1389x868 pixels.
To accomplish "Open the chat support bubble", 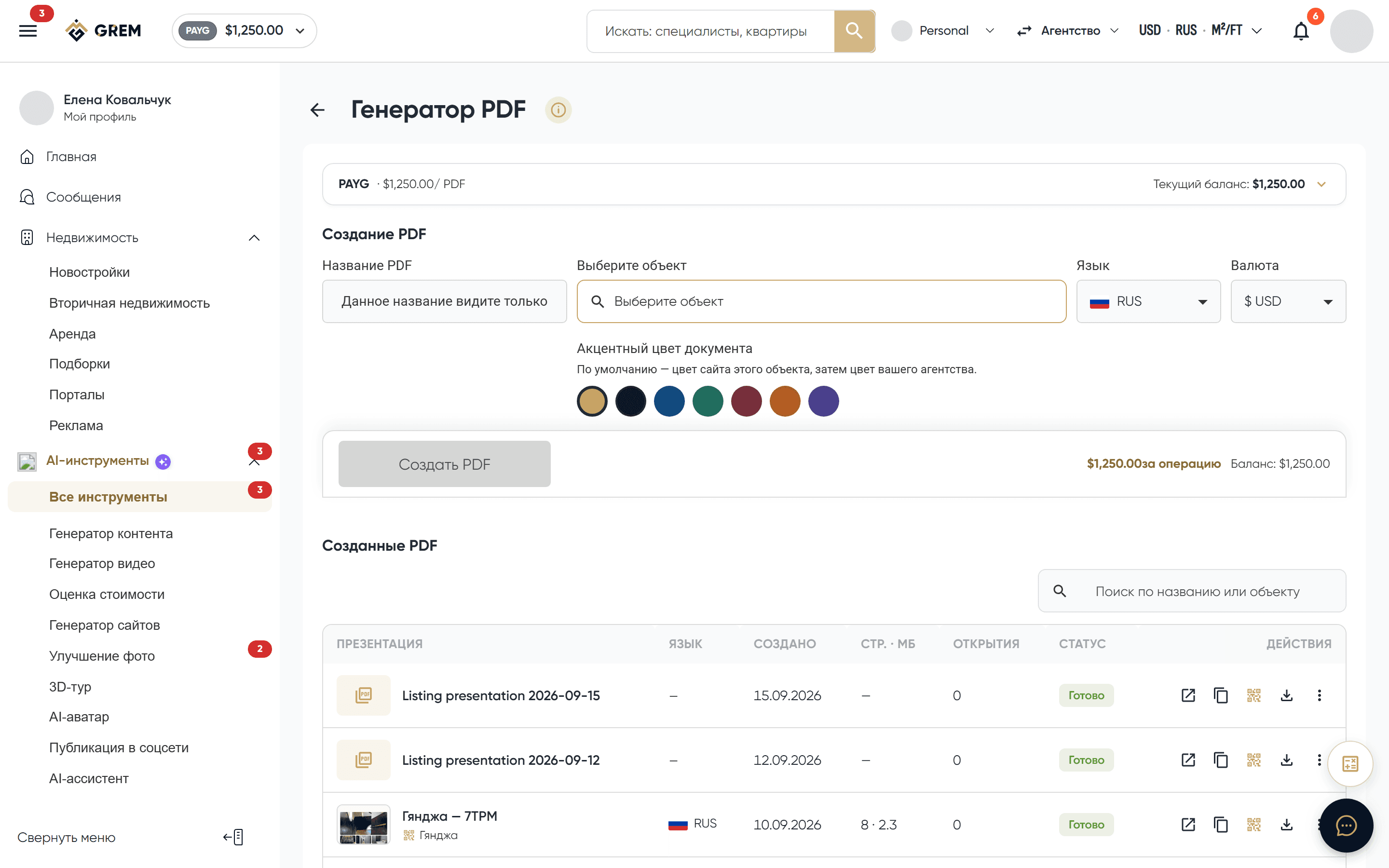I will [x=1346, y=826].
